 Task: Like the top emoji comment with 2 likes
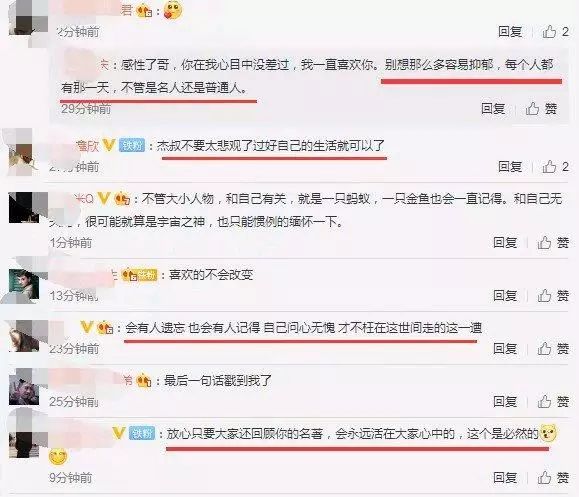coord(555,32)
